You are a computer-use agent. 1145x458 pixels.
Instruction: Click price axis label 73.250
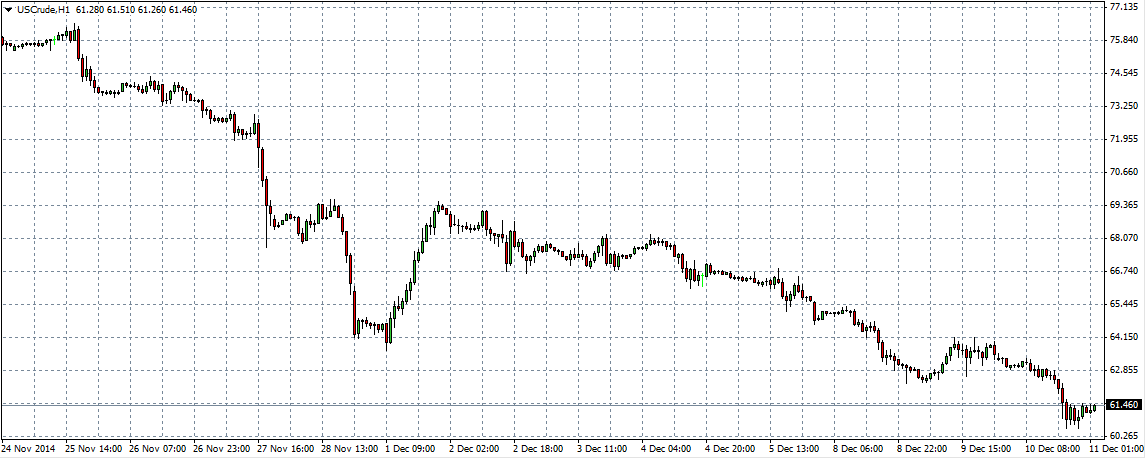(1123, 106)
